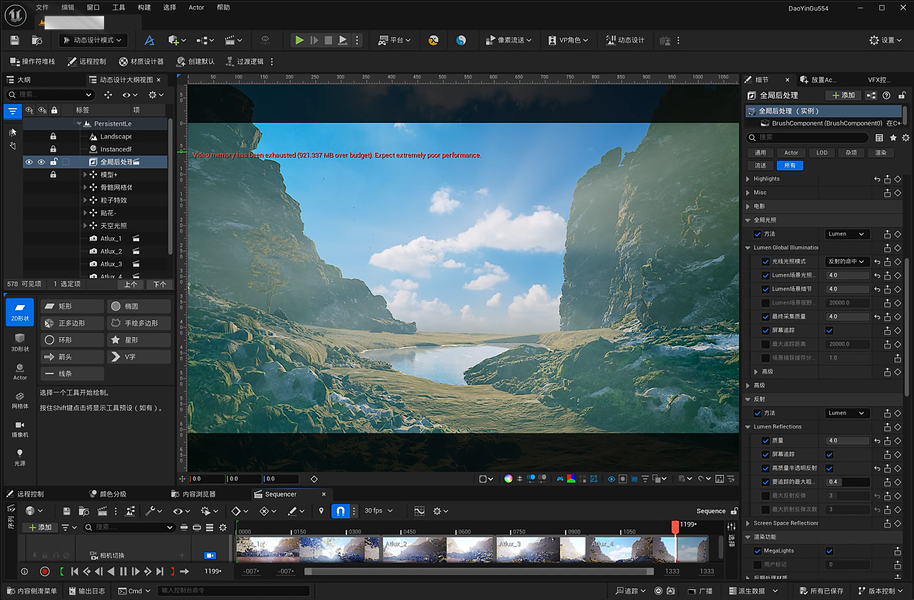Viewport: 914px width, 600px height.
Task: Toggle the 光线光照模式 checkbox
Action: pos(765,261)
